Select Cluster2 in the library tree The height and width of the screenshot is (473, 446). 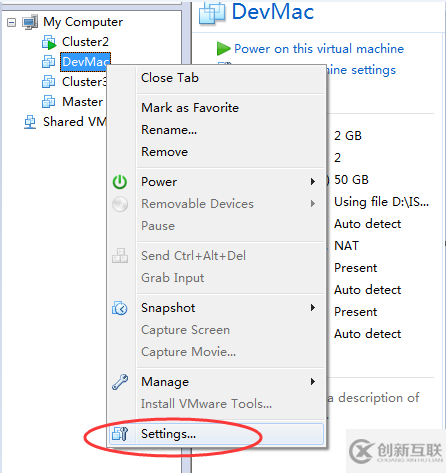(85, 42)
